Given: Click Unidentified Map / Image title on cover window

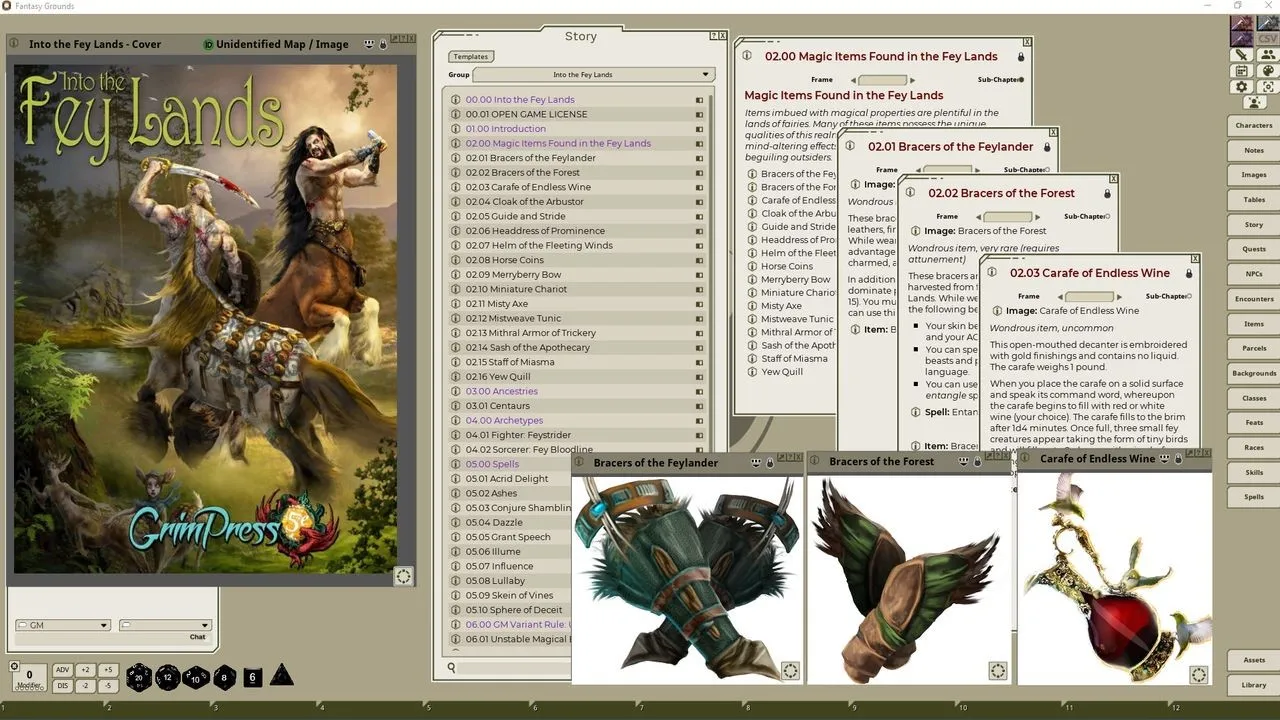Looking at the screenshot, I should (282, 44).
